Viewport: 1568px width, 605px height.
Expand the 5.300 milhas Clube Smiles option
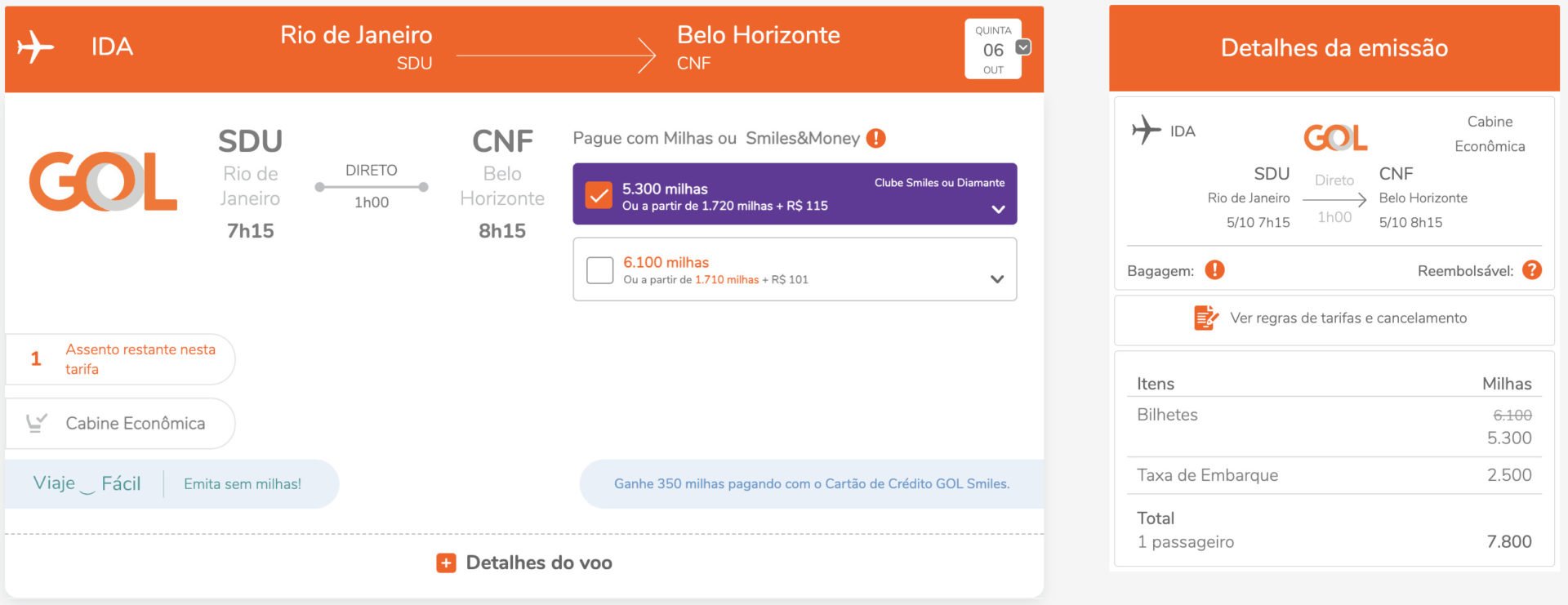(x=998, y=209)
